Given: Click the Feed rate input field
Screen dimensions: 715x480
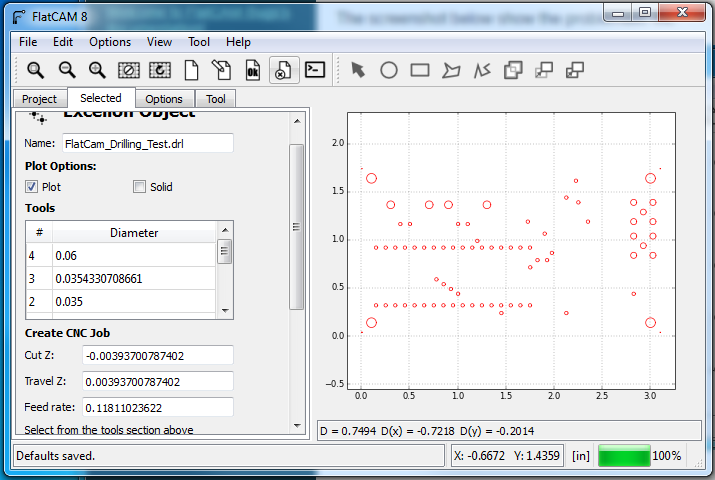Looking at the screenshot, I should tap(157, 407).
